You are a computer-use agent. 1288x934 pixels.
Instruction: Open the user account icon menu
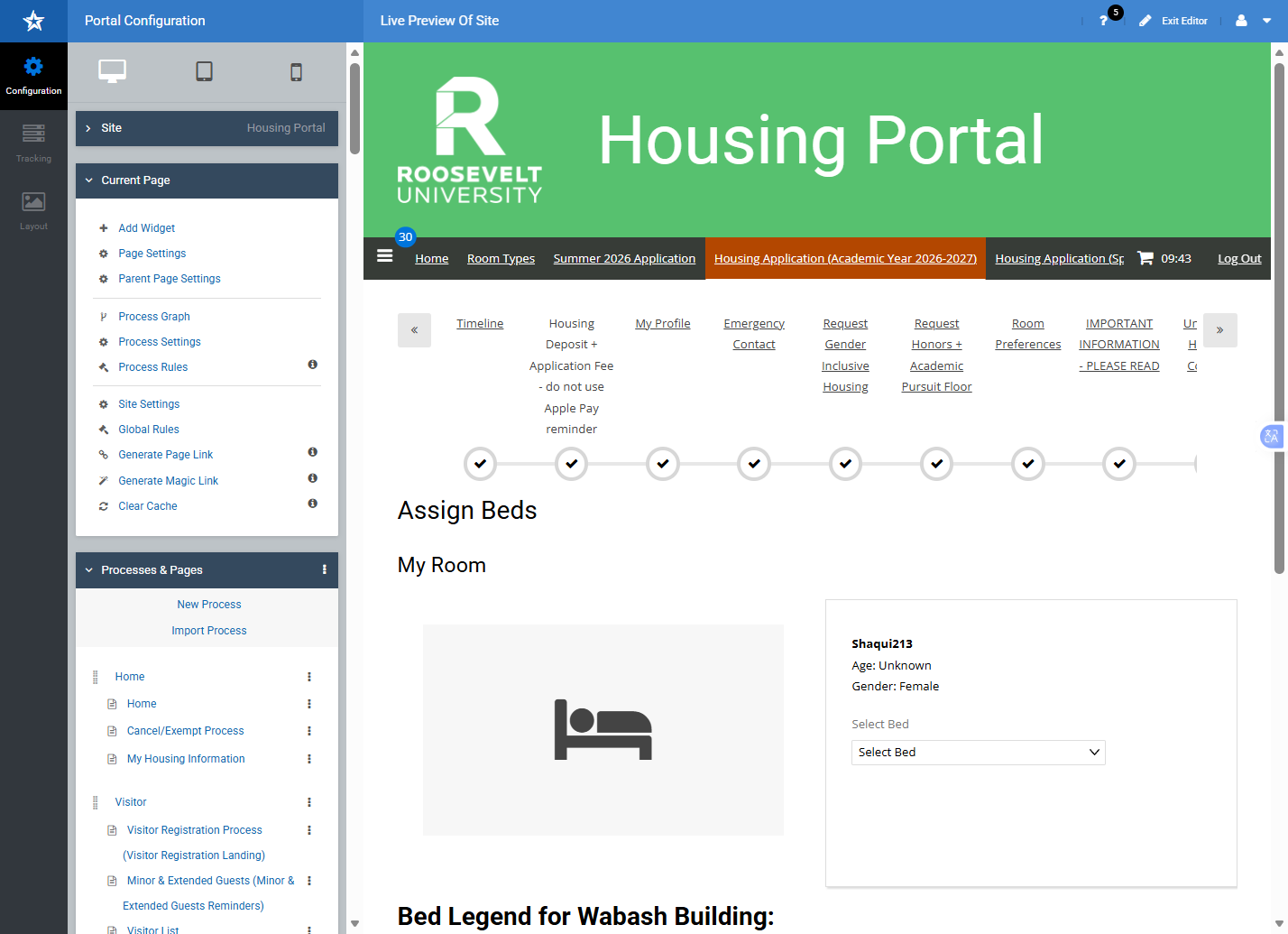1241,21
